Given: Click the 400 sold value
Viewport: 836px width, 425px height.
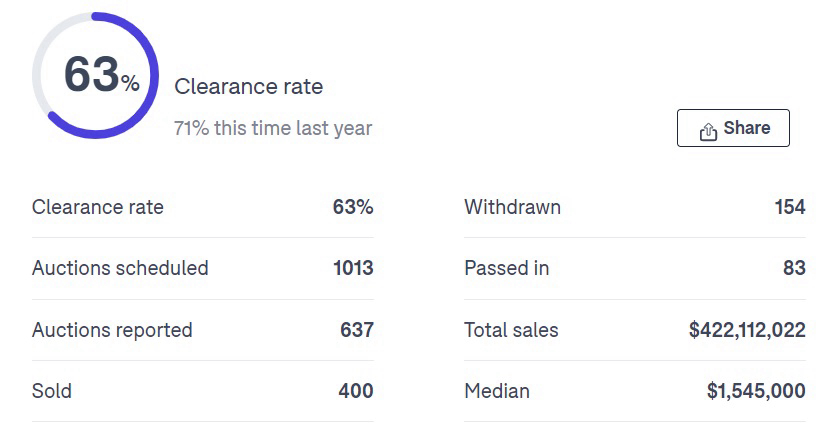Looking at the screenshot, I should (356, 391).
